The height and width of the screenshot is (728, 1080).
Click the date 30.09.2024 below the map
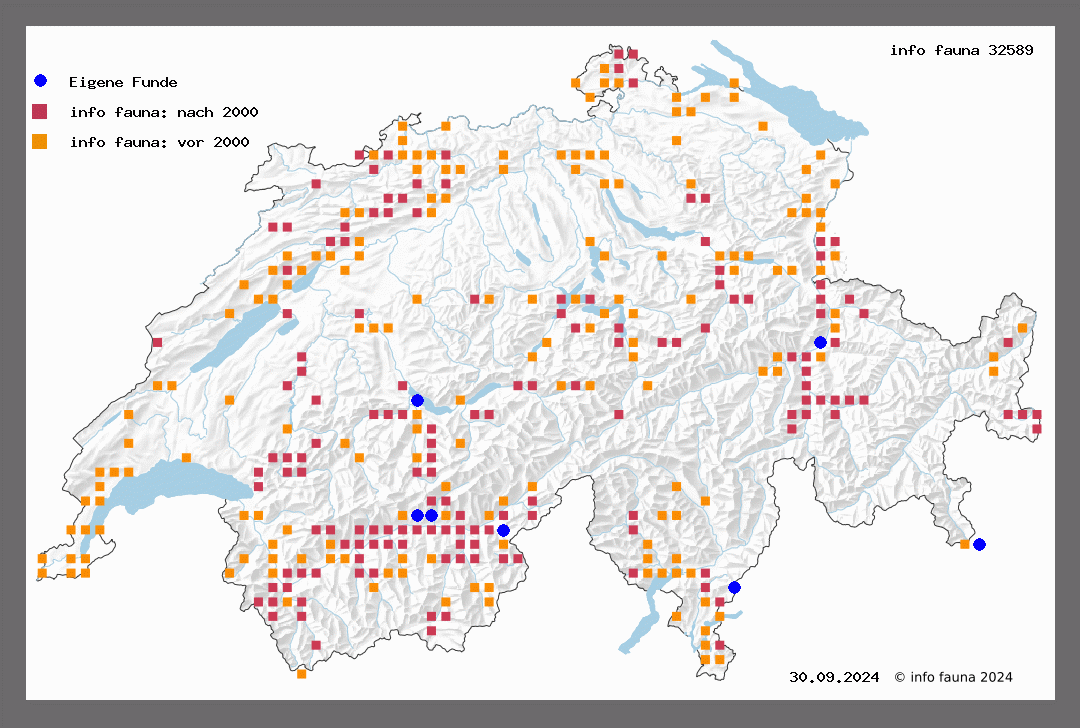[834, 677]
